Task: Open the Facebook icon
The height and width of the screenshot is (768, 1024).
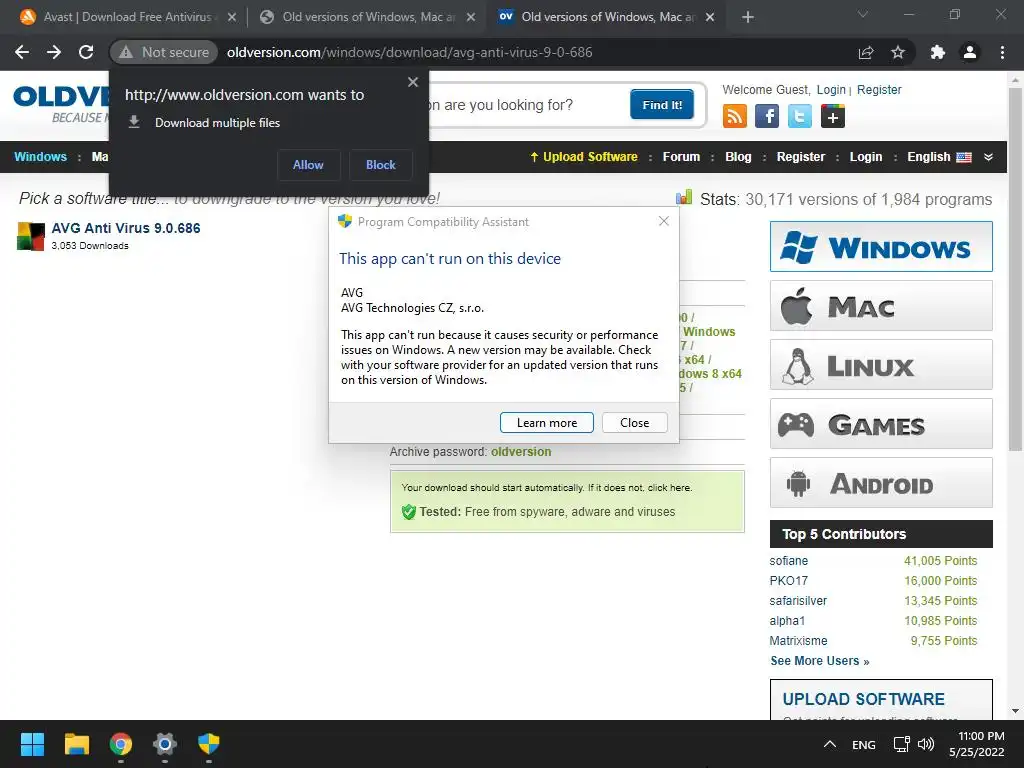Action: tap(767, 116)
